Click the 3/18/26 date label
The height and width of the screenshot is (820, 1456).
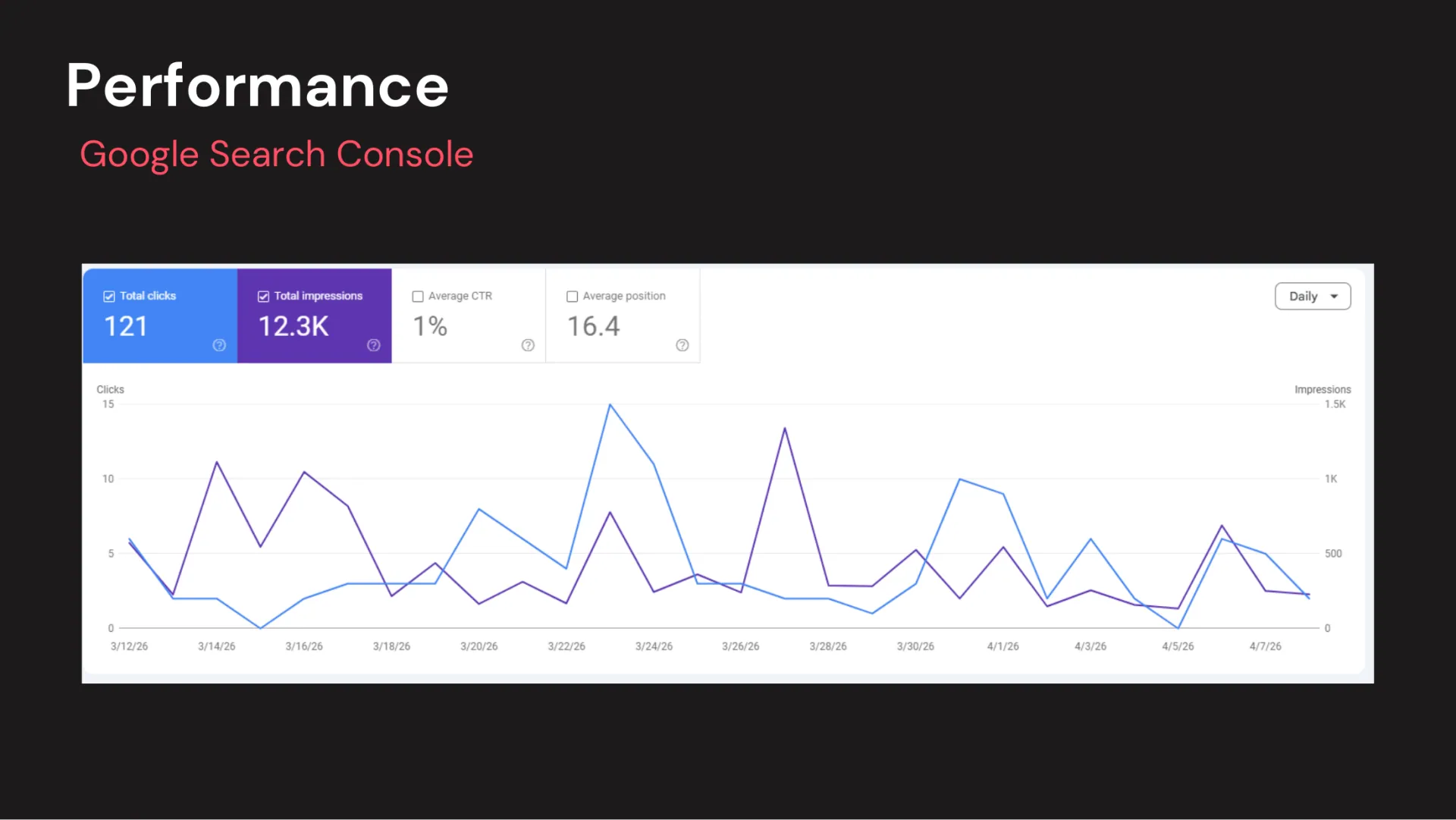point(391,646)
